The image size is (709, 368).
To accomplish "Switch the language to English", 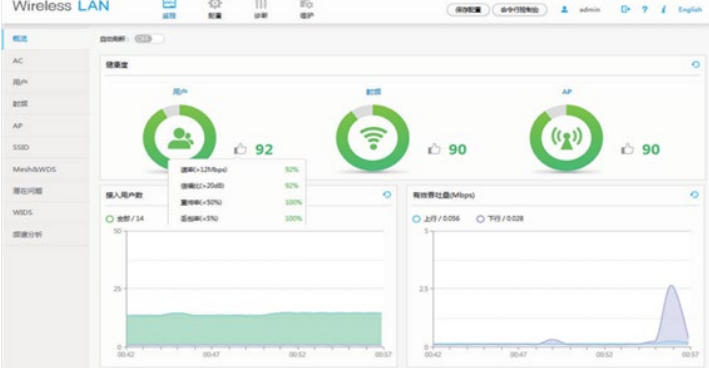I will tap(690, 9).
